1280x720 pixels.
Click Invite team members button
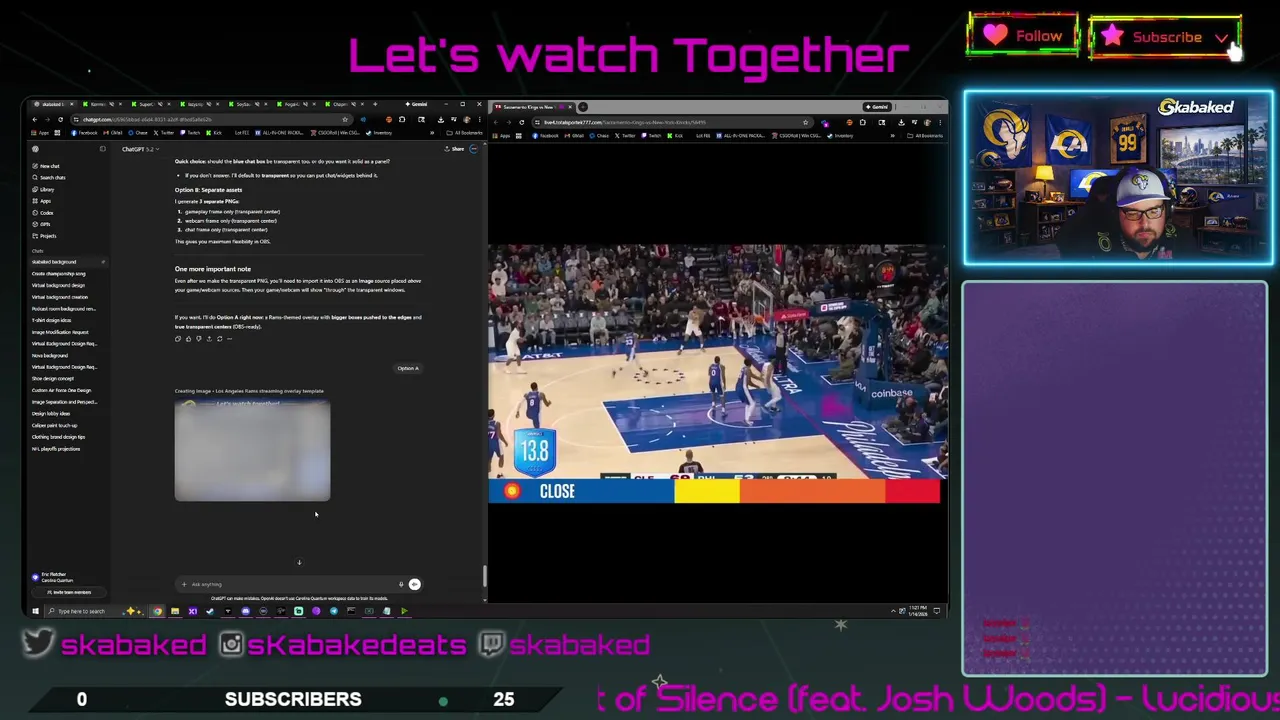[69, 592]
